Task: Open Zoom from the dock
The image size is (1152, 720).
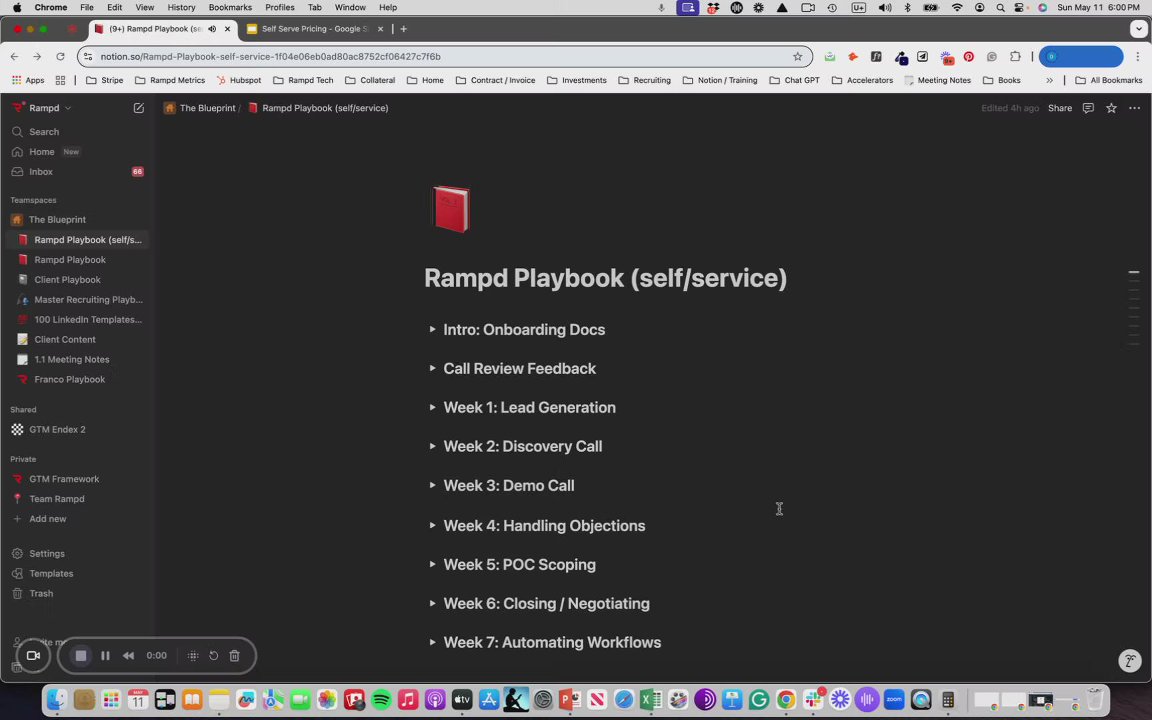Action: pos(894,699)
